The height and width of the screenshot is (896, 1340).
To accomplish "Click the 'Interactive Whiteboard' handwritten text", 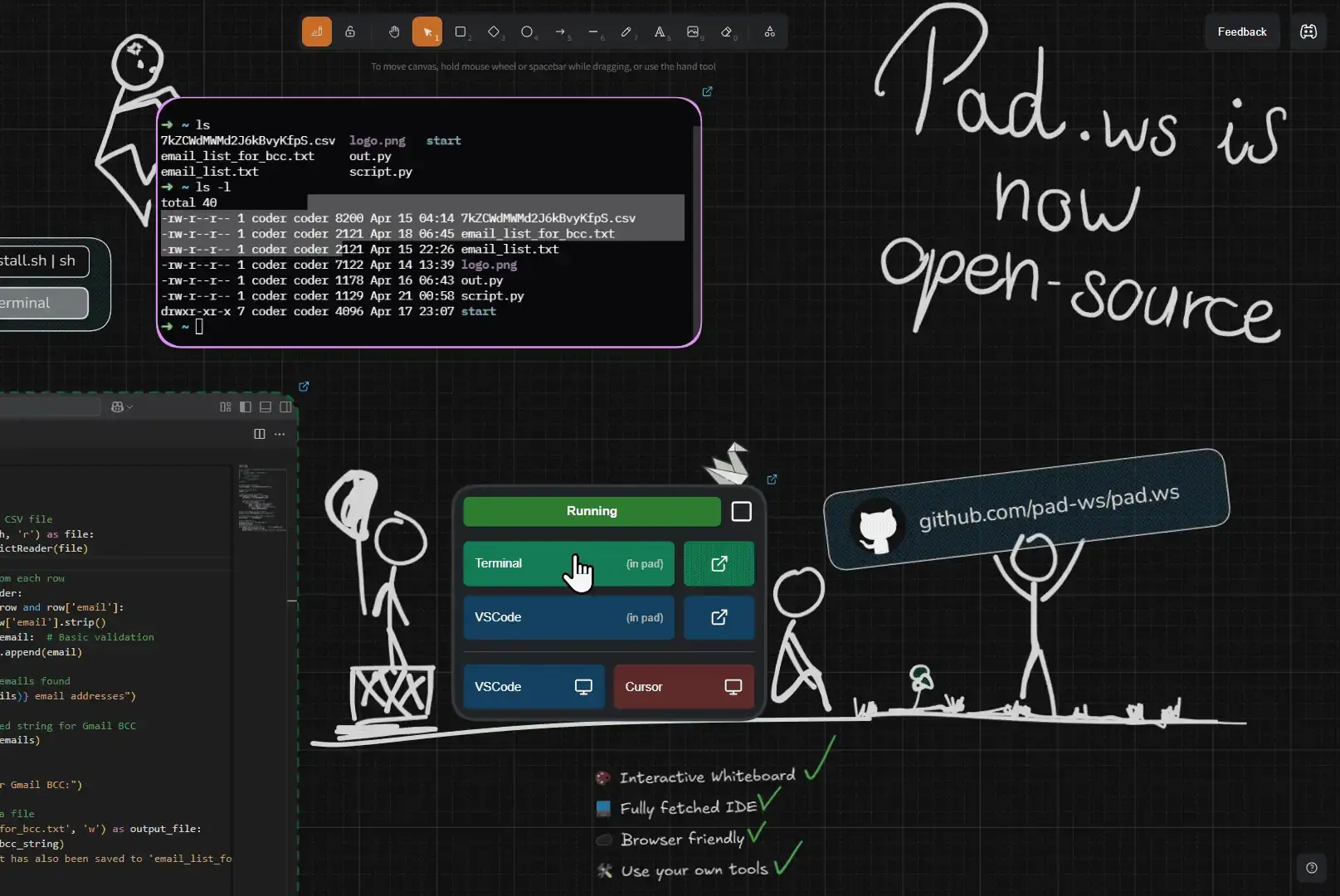I will [708, 777].
